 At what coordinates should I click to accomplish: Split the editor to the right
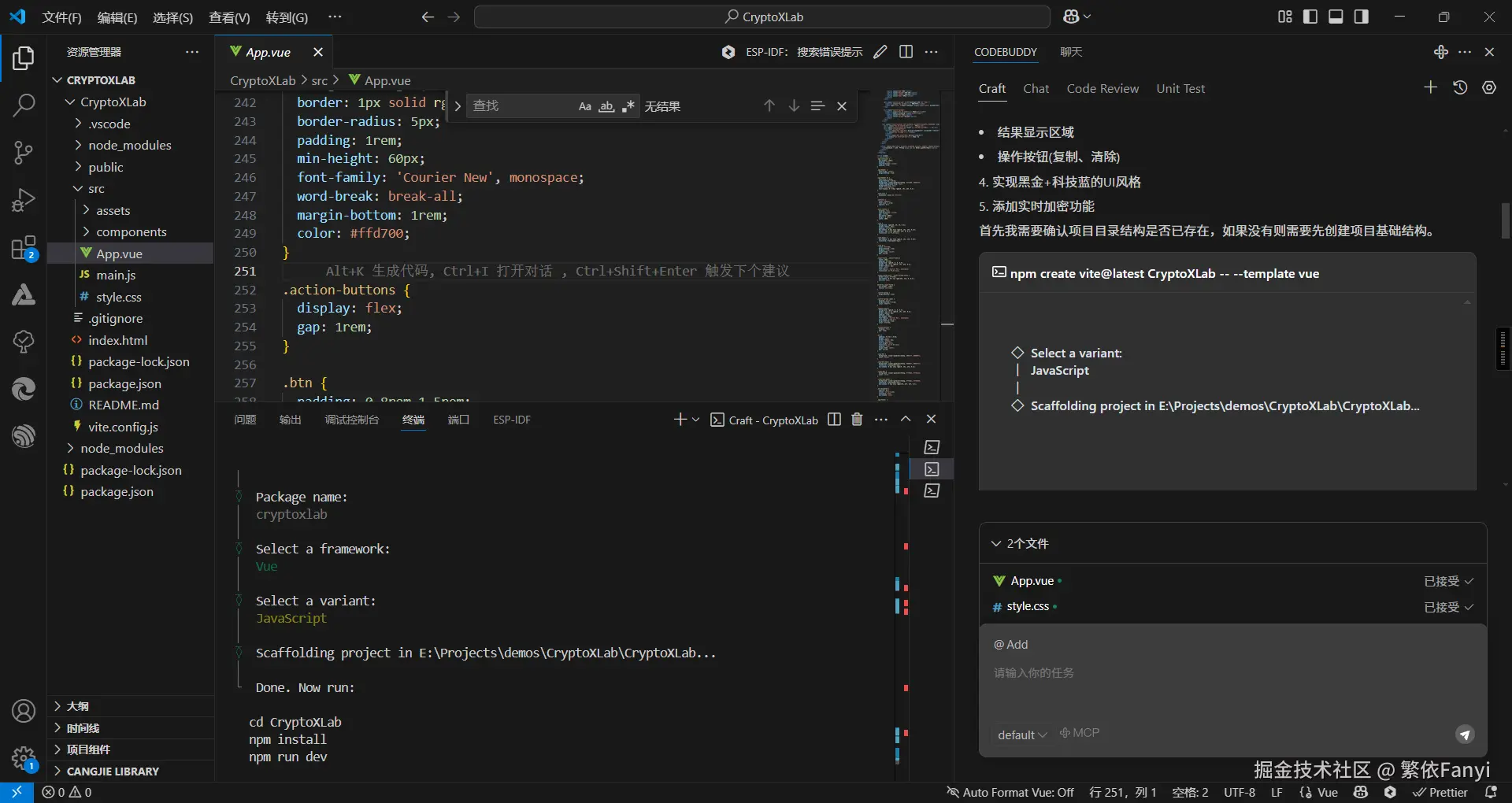pos(906,52)
